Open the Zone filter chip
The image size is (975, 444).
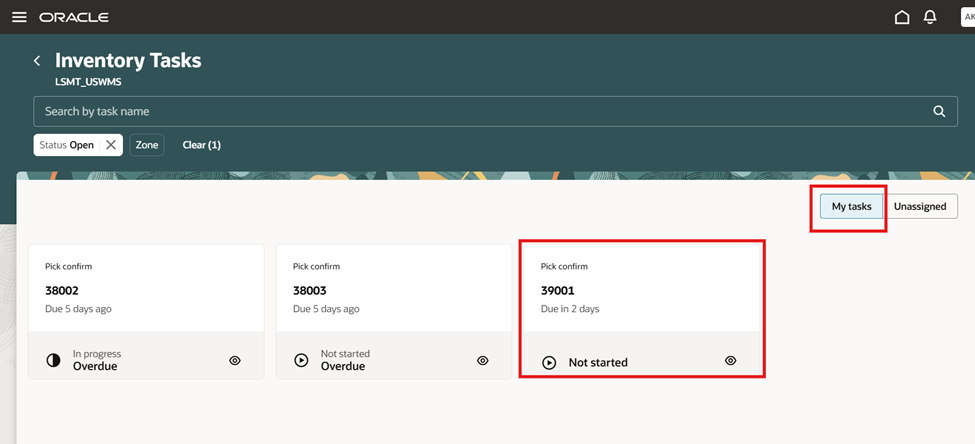(147, 145)
